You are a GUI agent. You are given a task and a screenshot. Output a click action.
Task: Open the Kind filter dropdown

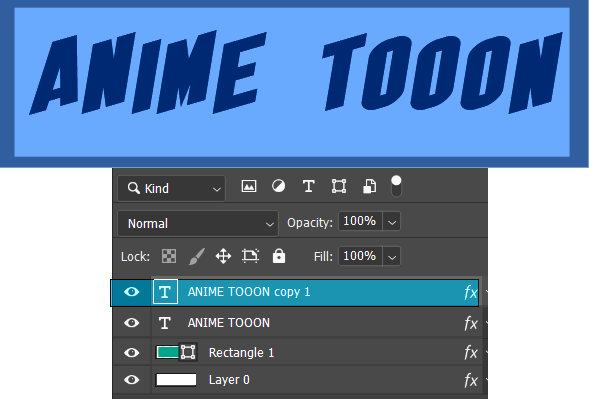(x=172, y=188)
